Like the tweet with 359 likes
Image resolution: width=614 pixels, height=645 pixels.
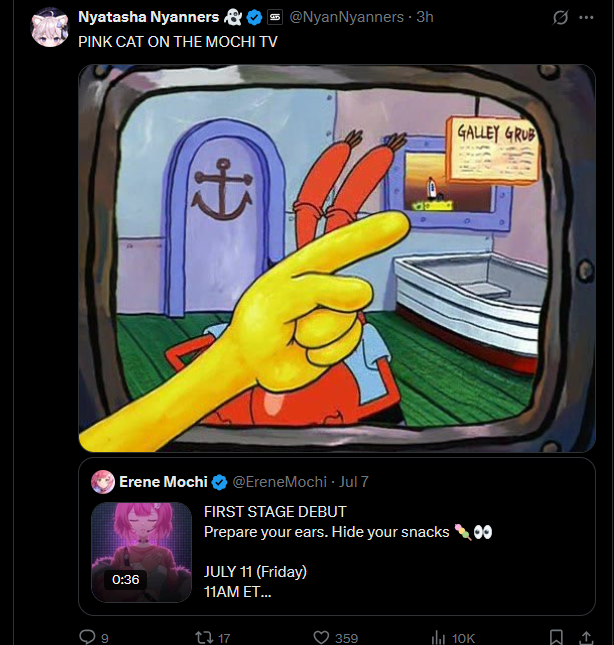(321, 638)
